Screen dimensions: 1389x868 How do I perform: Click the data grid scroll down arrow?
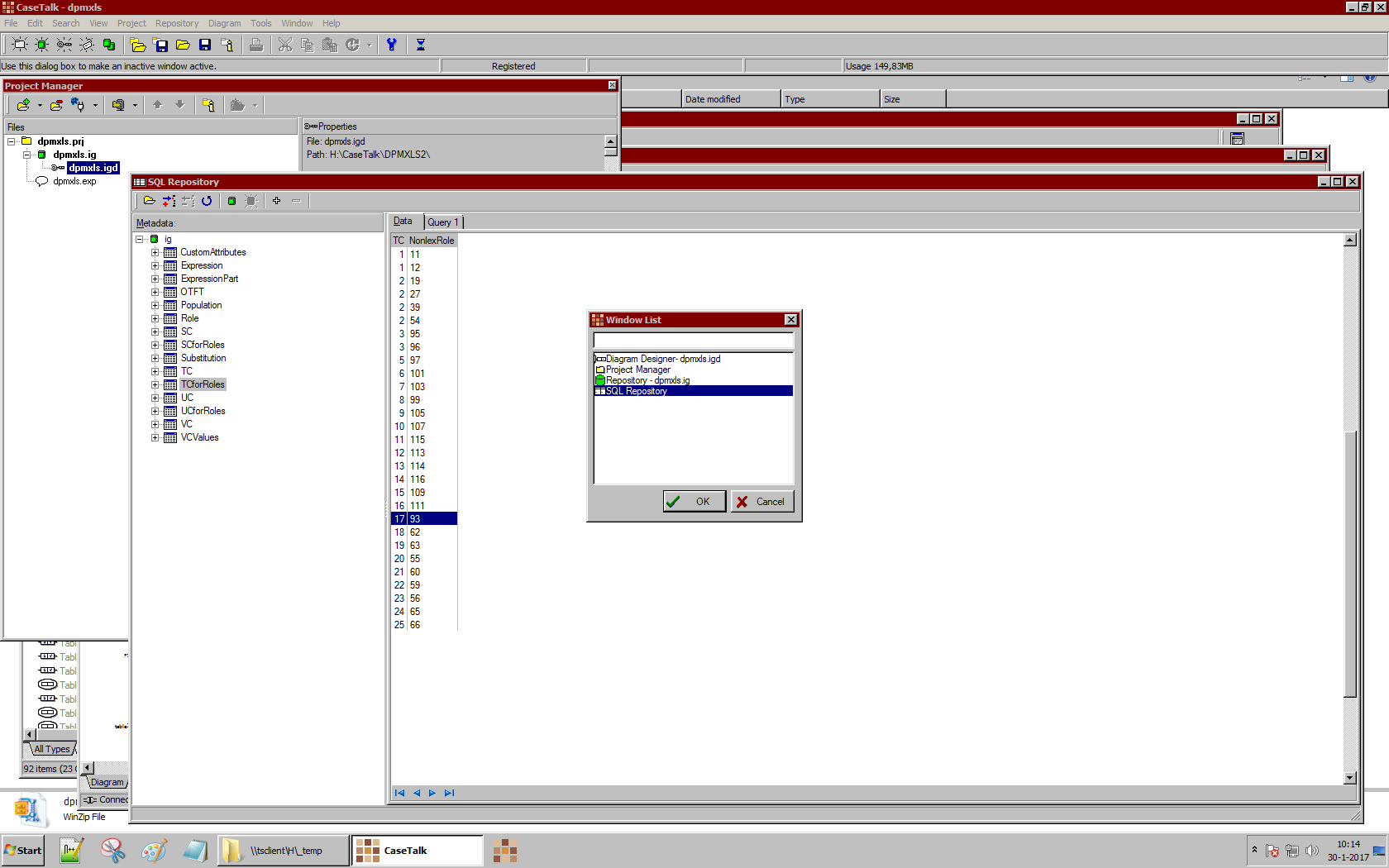coord(1349,778)
